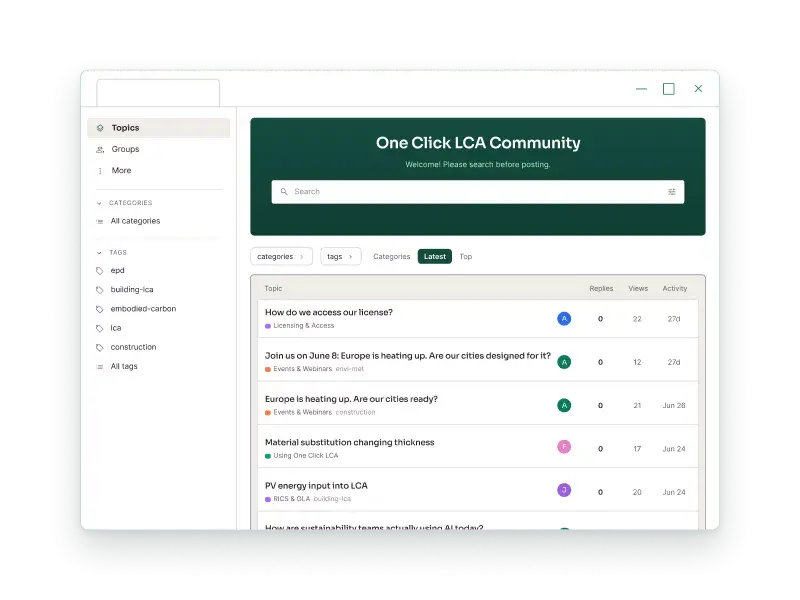The width and height of the screenshot is (800, 600).
Task: Sort by the Views column header
Action: coord(638,288)
